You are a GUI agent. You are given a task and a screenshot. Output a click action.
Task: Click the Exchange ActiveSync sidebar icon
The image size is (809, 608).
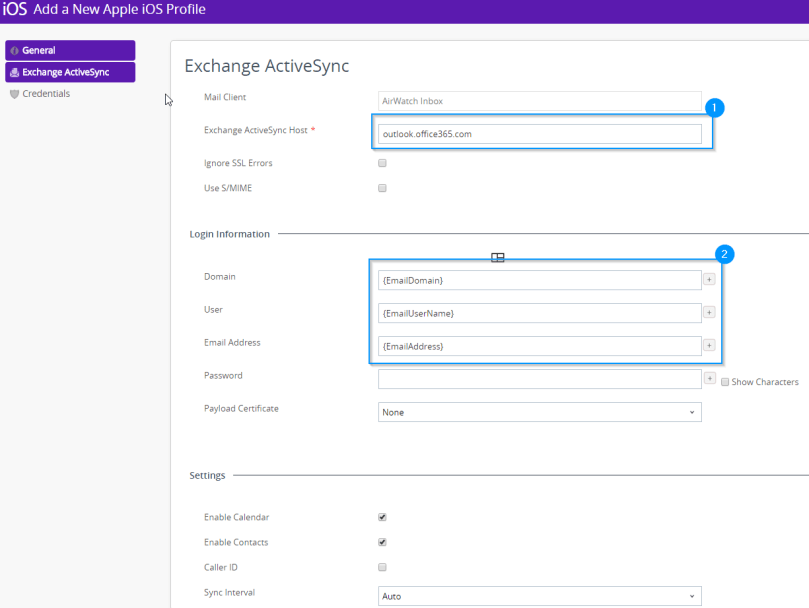click(x=14, y=72)
